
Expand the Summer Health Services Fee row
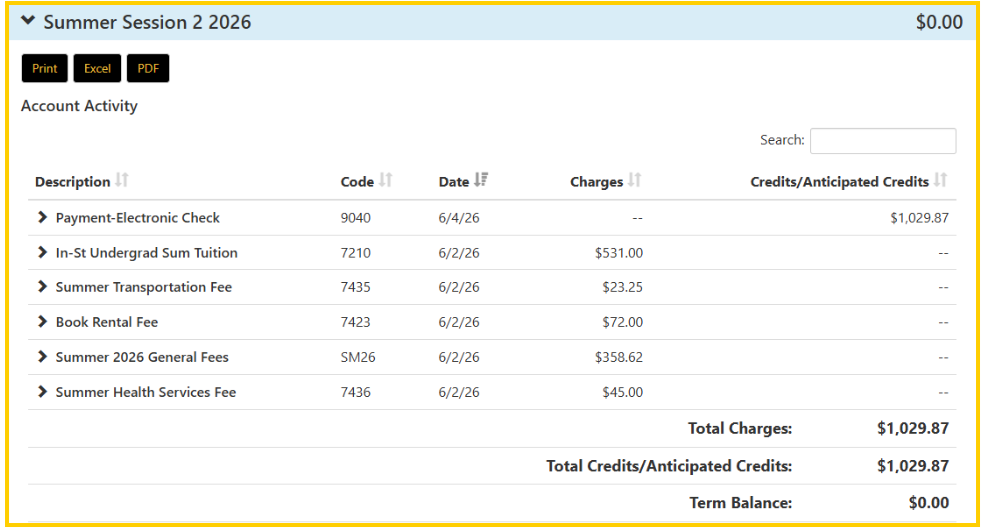pyautogui.click(x=42, y=392)
